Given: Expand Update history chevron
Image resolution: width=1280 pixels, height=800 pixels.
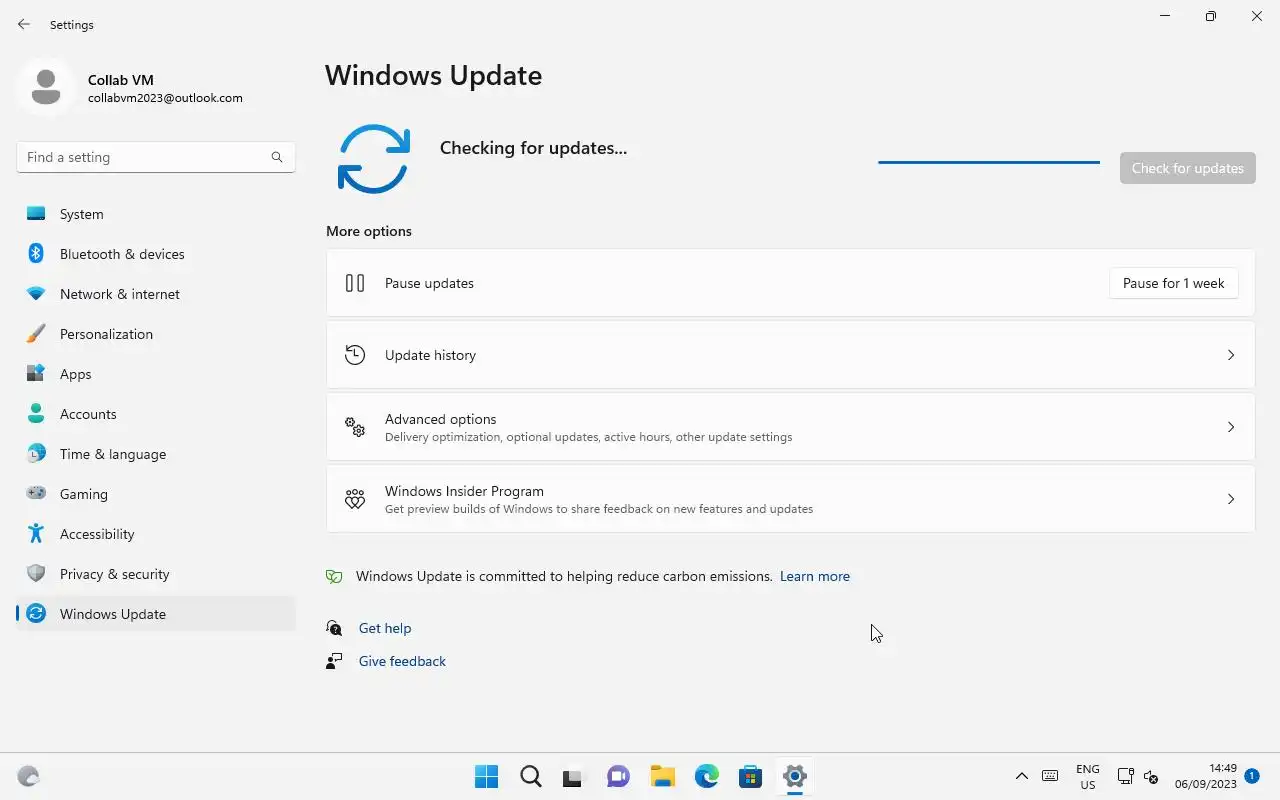Looking at the screenshot, I should click(x=1231, y=355).
